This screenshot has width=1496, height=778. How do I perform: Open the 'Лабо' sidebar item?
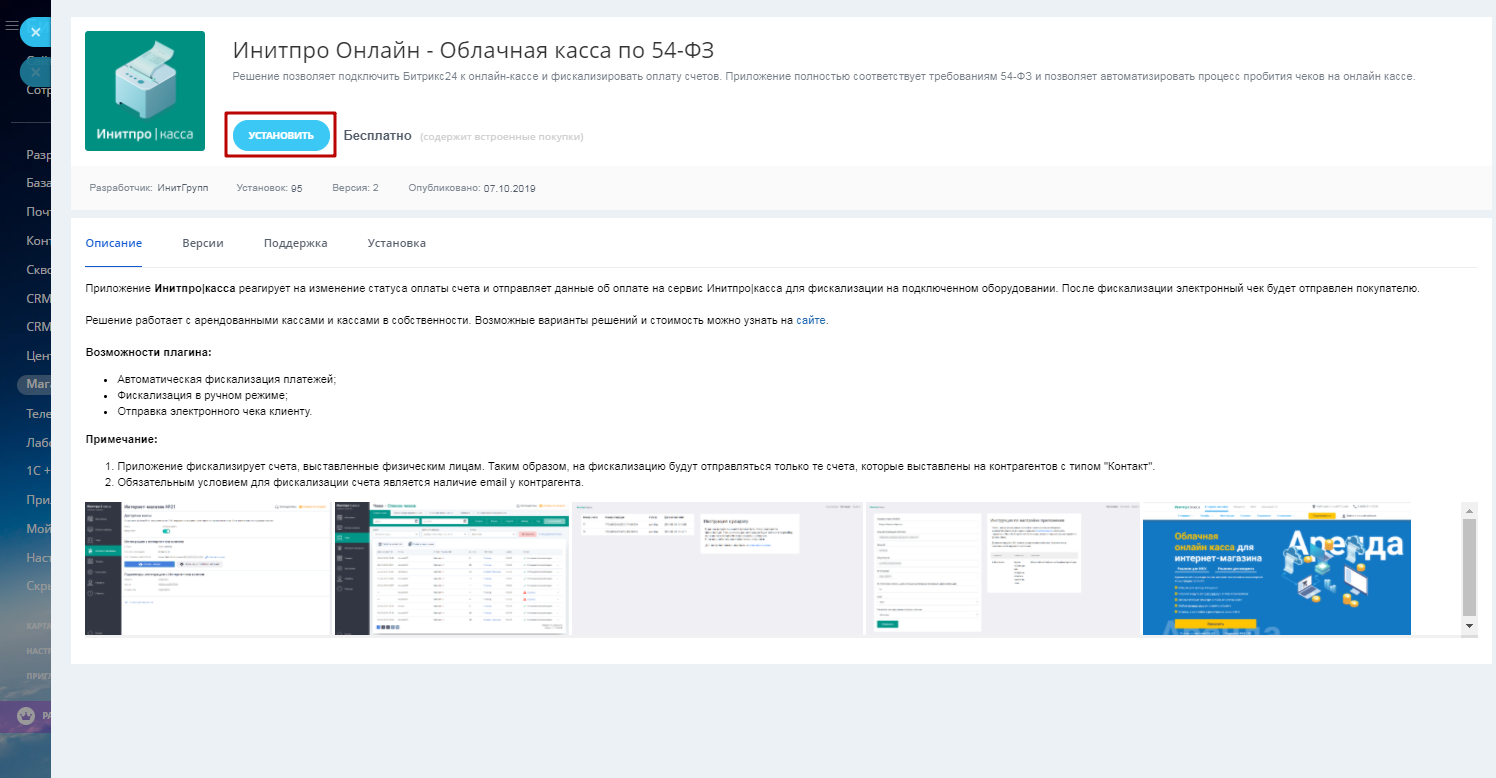pos(38,441)
